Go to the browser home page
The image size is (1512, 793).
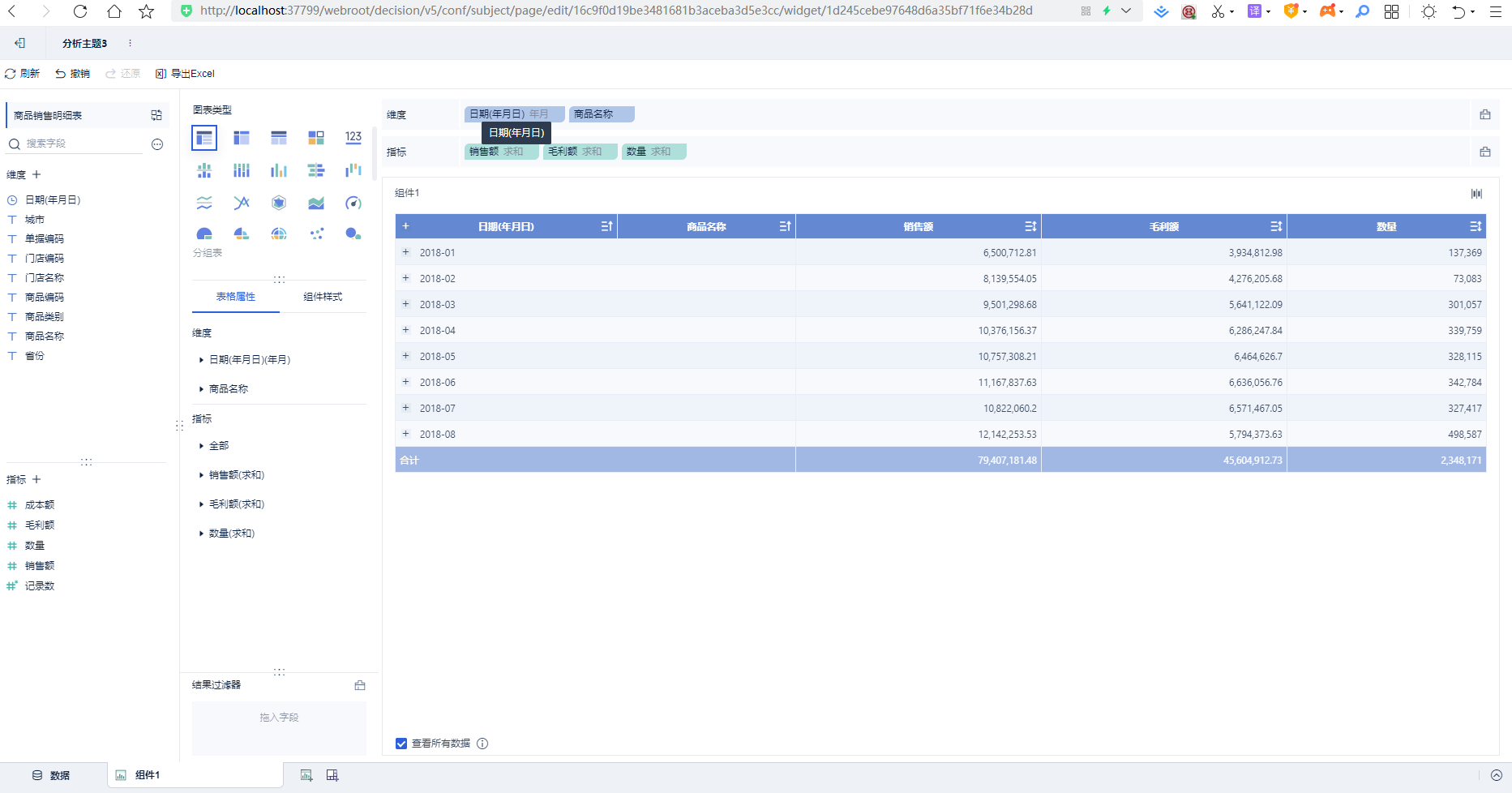[114, 11]
